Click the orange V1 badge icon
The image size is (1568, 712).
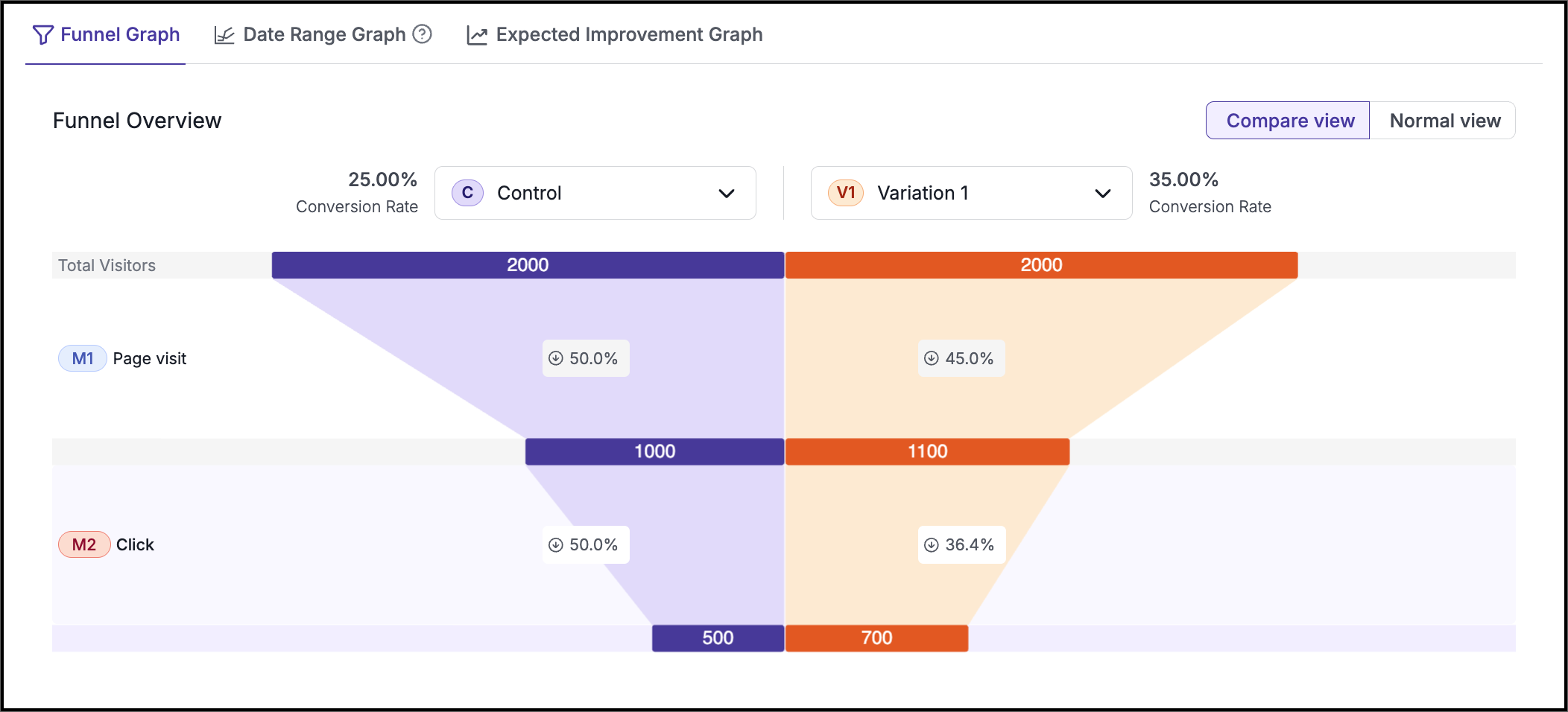846,193
